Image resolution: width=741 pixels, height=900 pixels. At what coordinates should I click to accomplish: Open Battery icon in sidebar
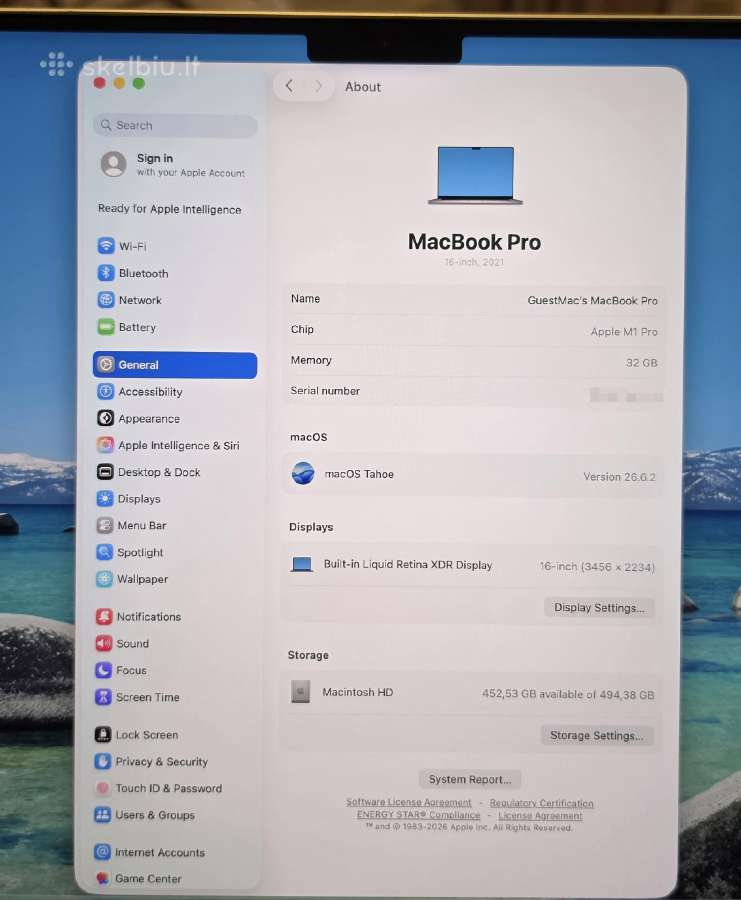pos(106,327)
